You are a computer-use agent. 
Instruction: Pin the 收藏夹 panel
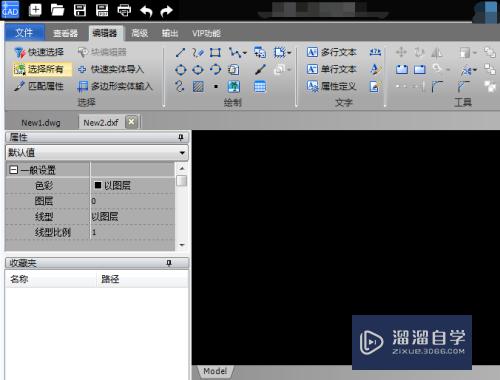169,263
